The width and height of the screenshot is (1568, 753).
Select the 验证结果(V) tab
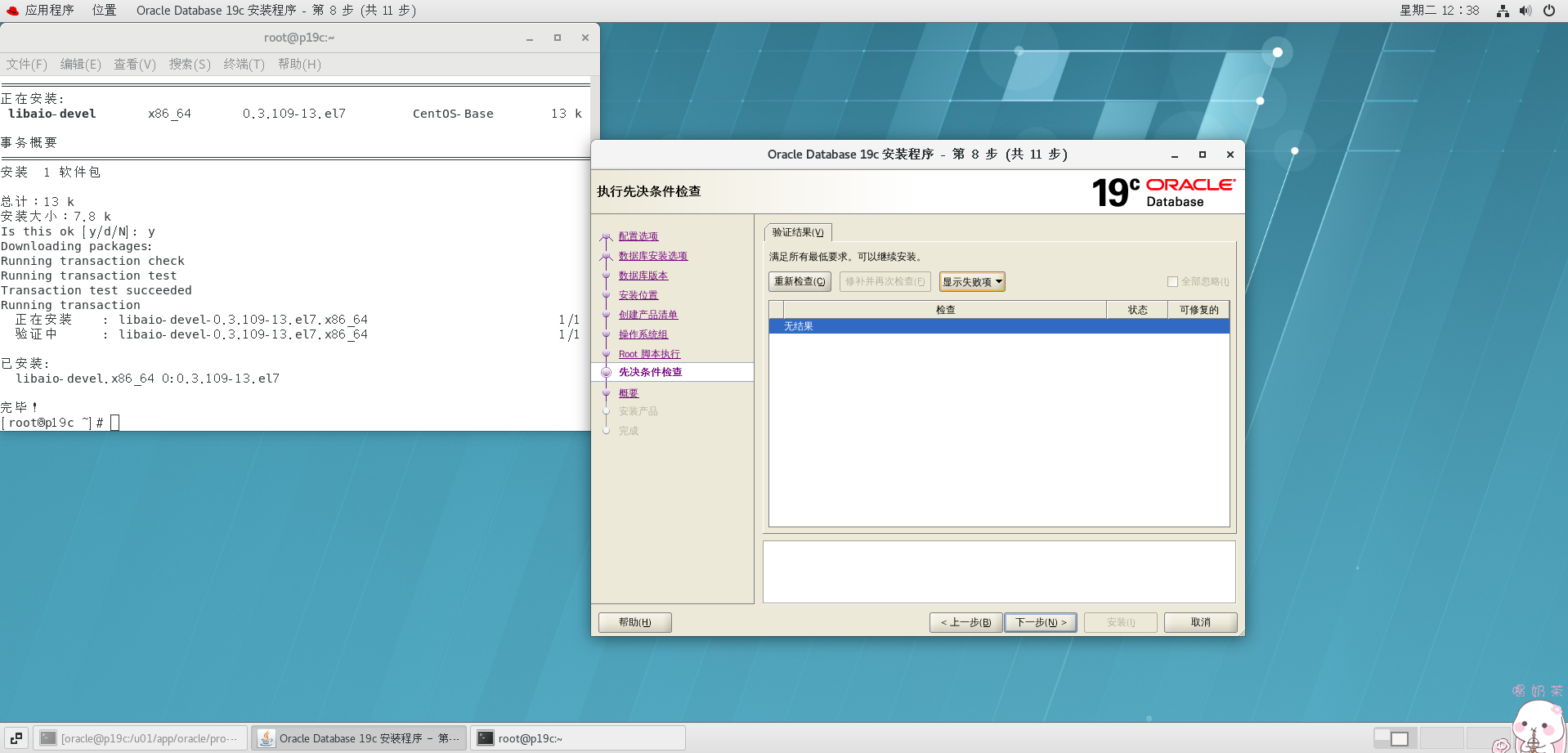pos(798,232)
